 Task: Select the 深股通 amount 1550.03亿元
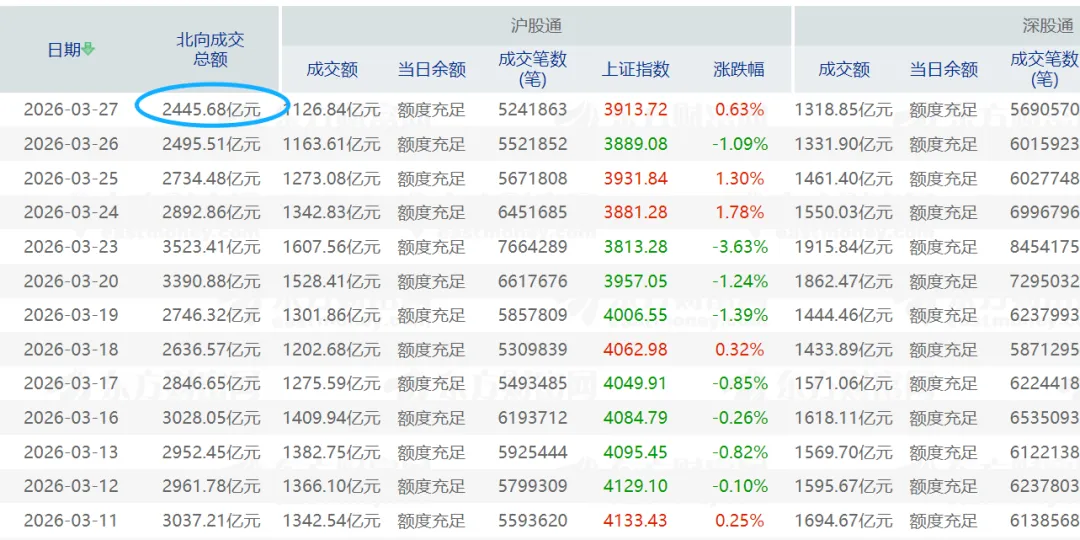(x=844, y=212)
